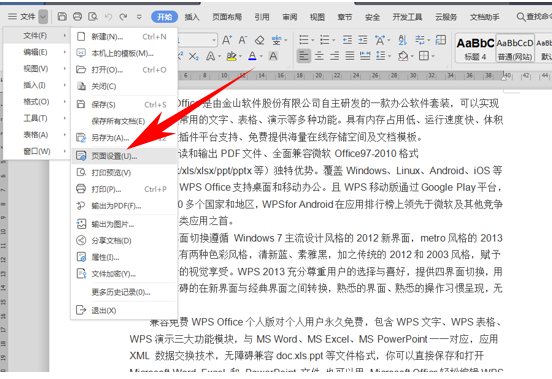
Task: Click the save icon in quick toolbar
Action: coord(62,17)
